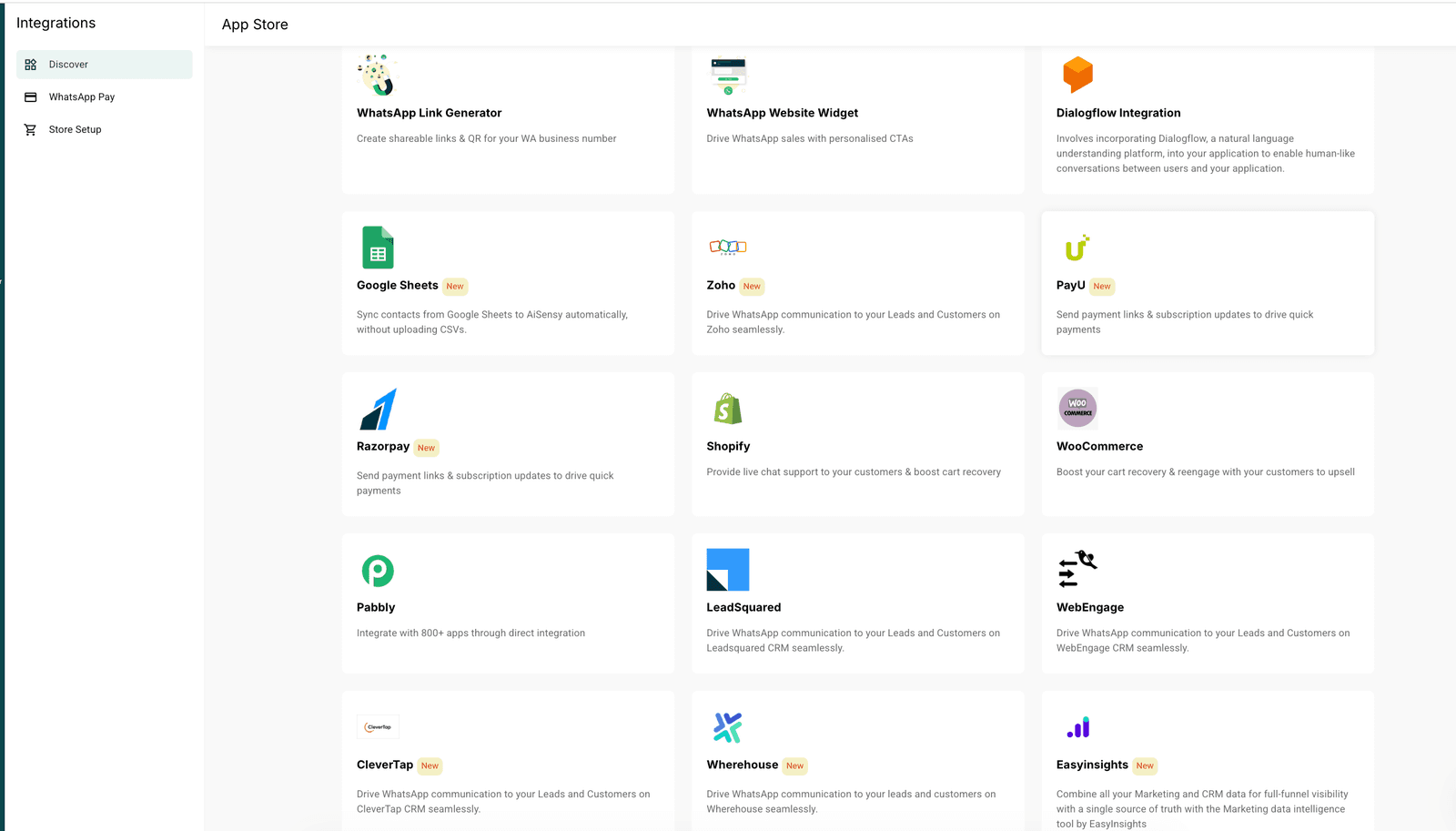Click the WebEngage title

click(1090, 607)
